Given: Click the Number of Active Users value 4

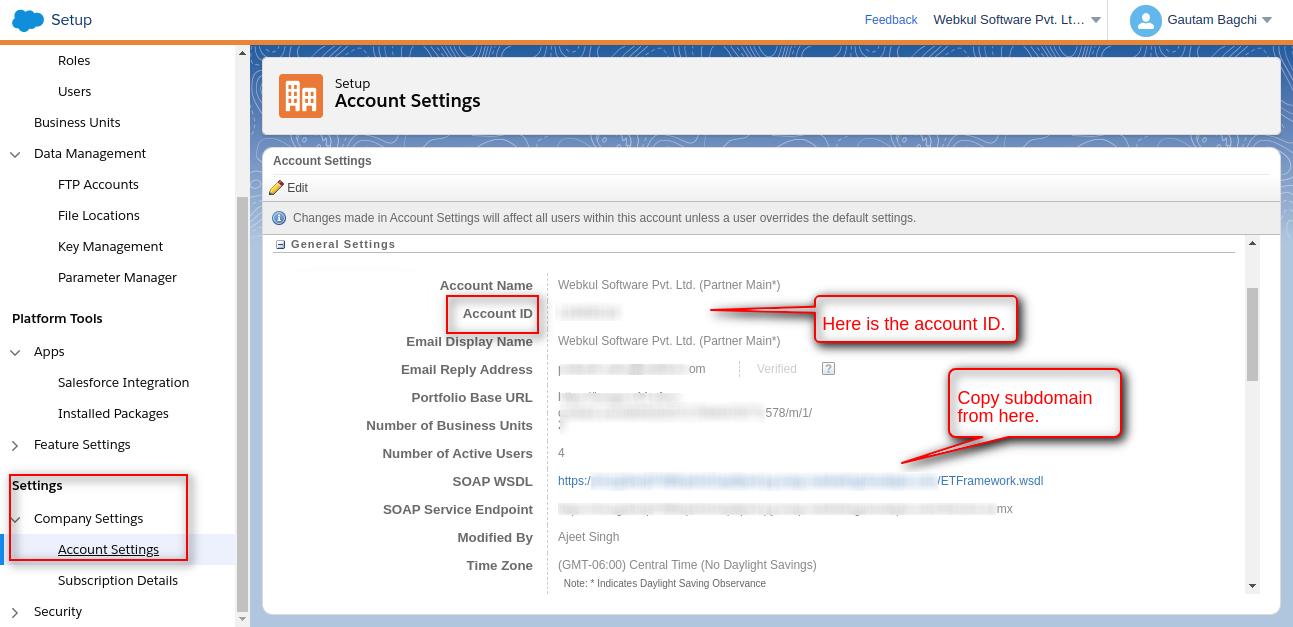Looking at the screenshot, I should click(x=561, y=453).
